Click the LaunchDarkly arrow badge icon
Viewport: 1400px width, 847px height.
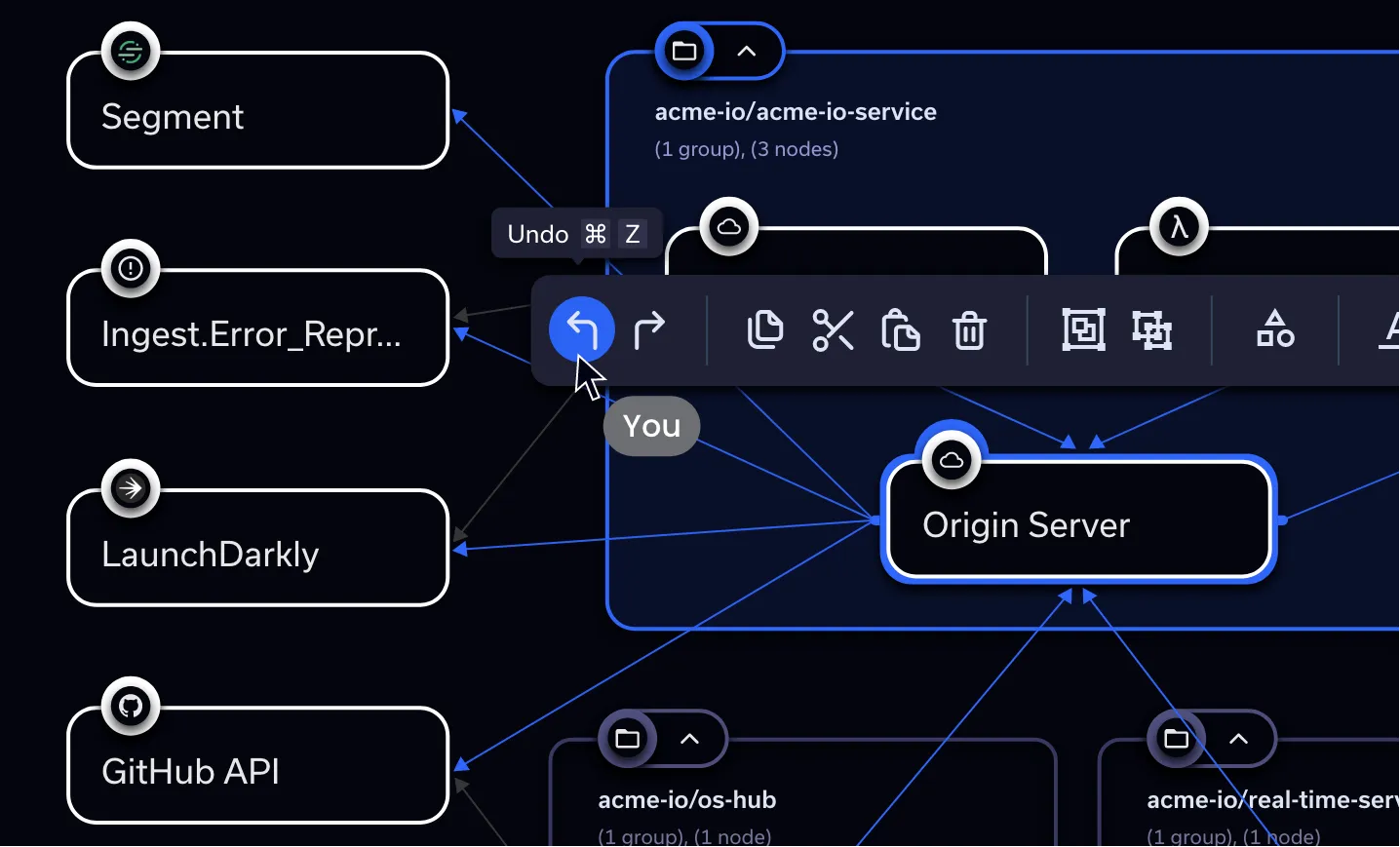click(131, 488)
